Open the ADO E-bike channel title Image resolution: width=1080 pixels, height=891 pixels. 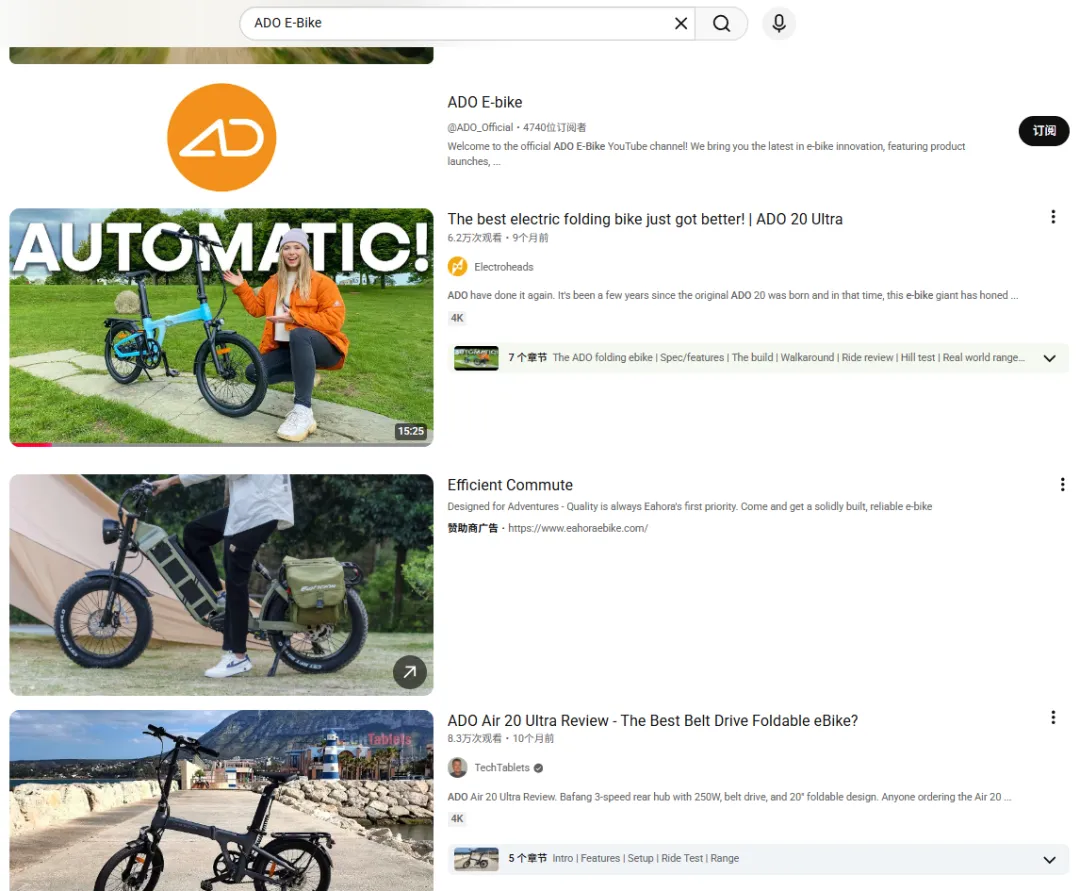coord(485,103)
